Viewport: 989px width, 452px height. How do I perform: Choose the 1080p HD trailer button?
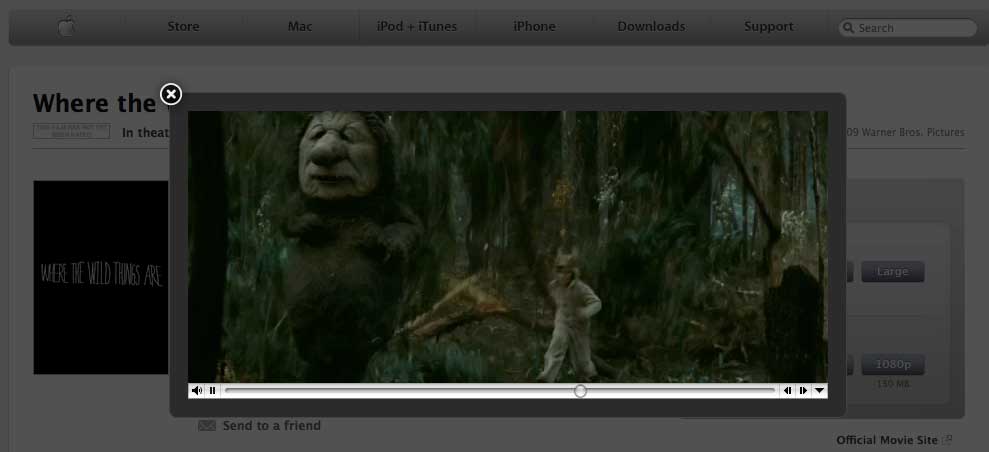pos(892,364)
